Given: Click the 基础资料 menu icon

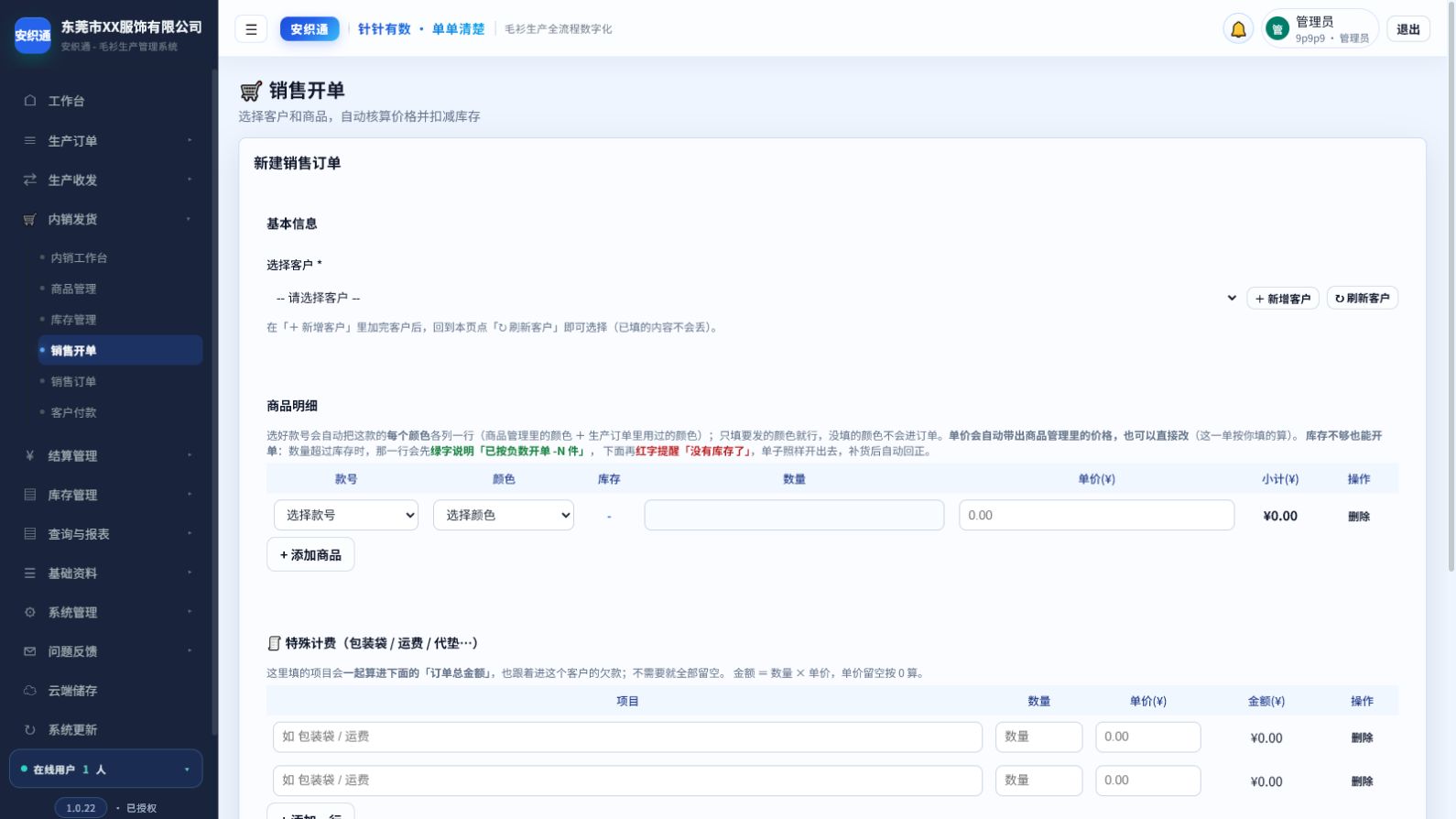Looking at the screenshot, I should point(30,573).
